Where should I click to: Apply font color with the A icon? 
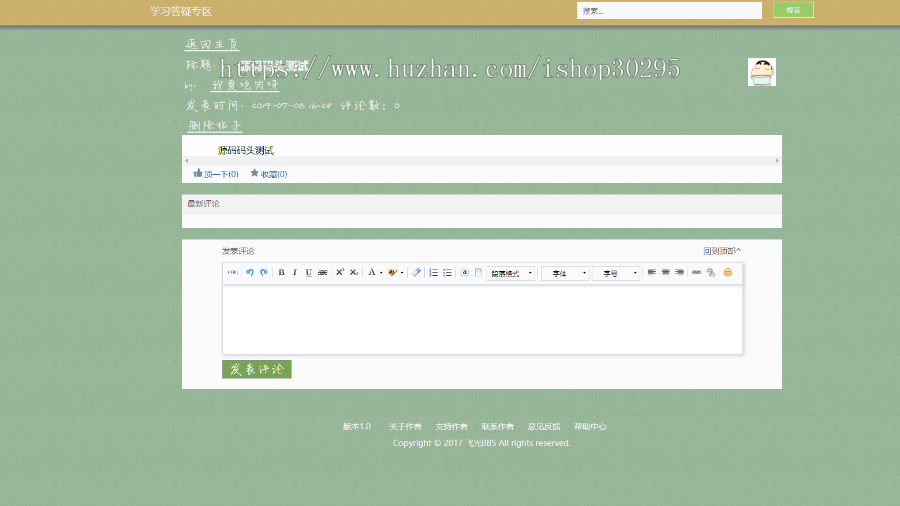[x=372, y=273]
